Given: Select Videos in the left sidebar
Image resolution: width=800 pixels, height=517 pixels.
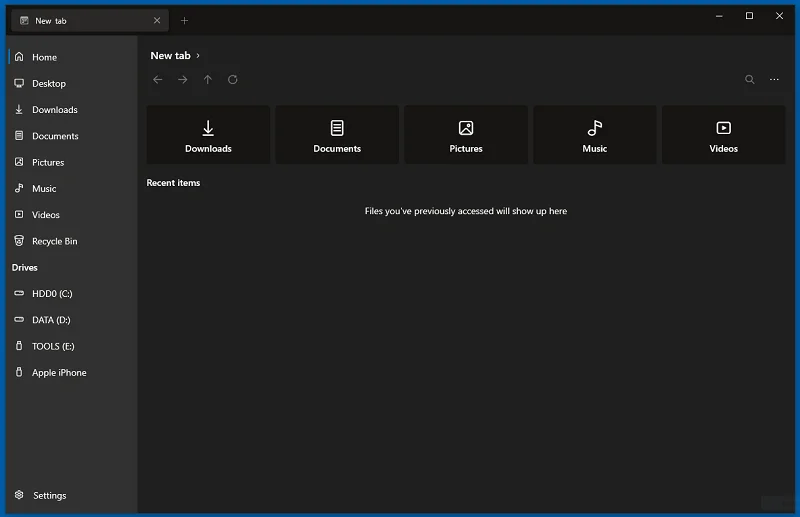Looking at the screenshot, I should (71, 215).
